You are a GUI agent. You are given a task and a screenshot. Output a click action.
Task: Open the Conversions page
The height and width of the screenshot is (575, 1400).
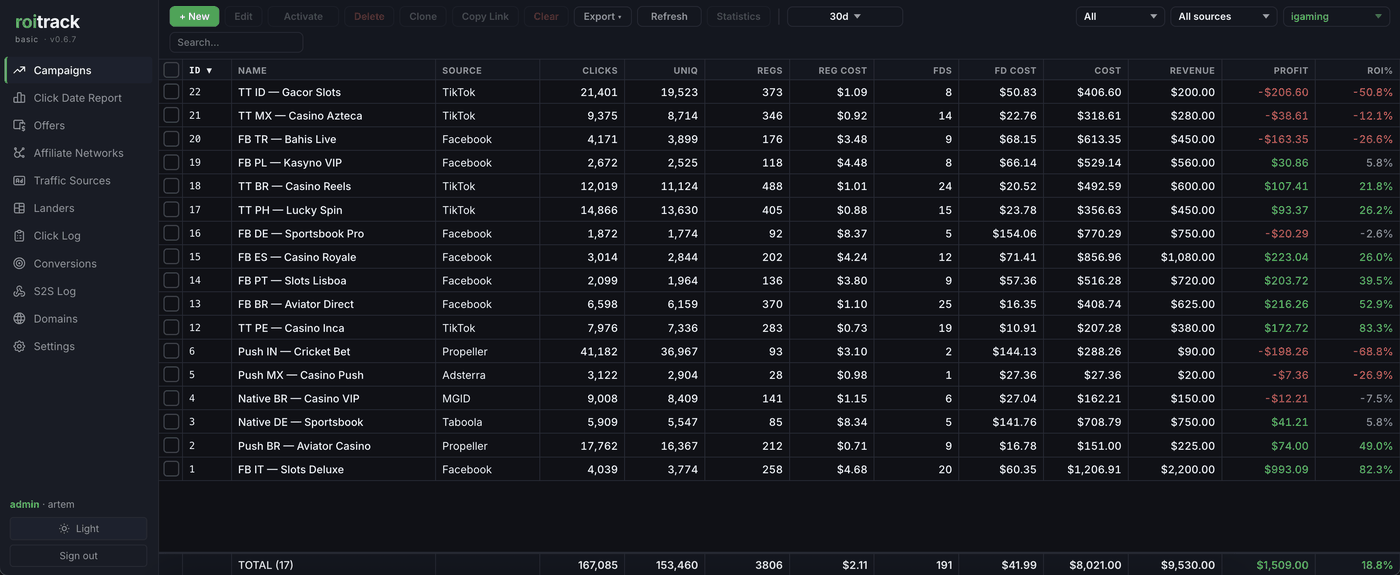(x=79, y=264)
